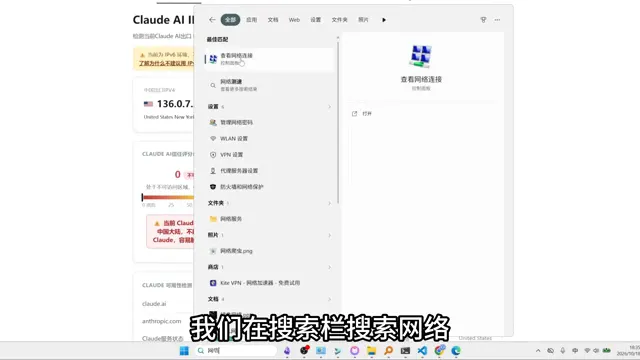Screen dimensions: 640x360
Task: Open the 管理网络密码 setting result
Action: pos(269,122)
